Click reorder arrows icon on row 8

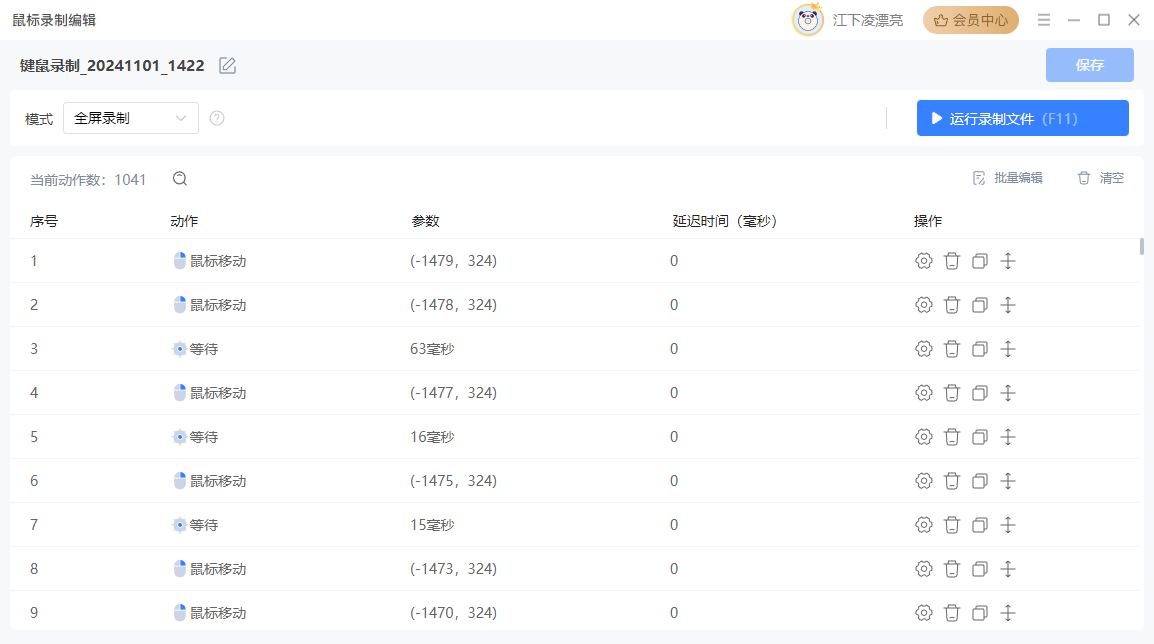tap(1008, 569)
